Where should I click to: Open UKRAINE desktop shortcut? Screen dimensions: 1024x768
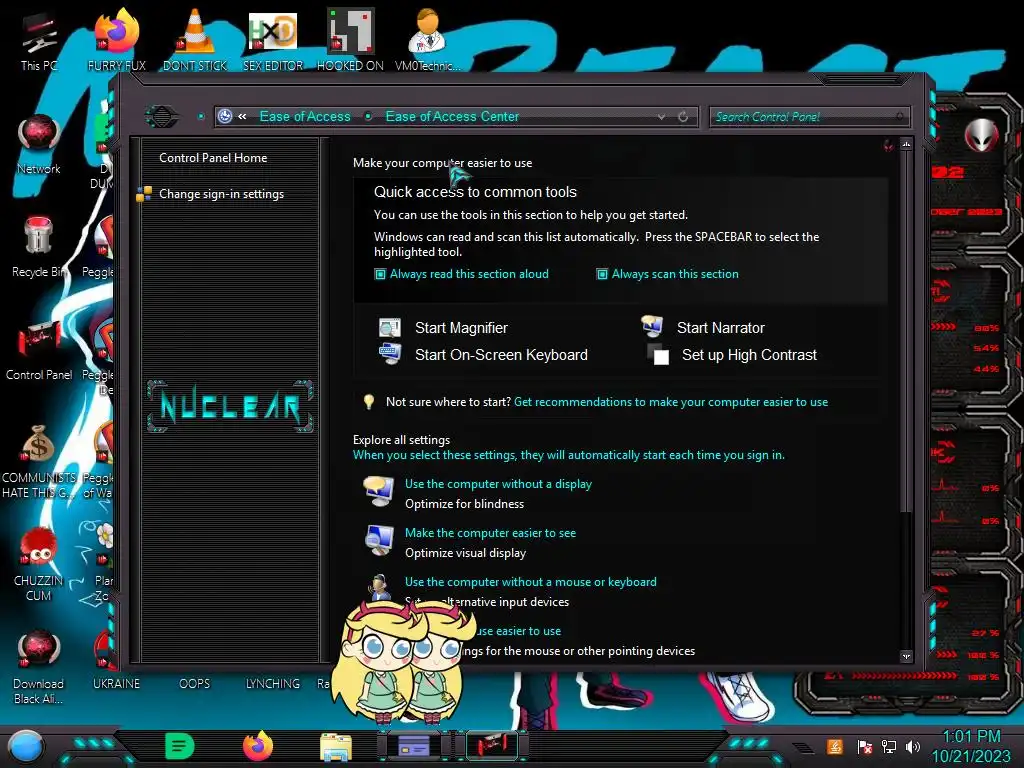point(116,683)
